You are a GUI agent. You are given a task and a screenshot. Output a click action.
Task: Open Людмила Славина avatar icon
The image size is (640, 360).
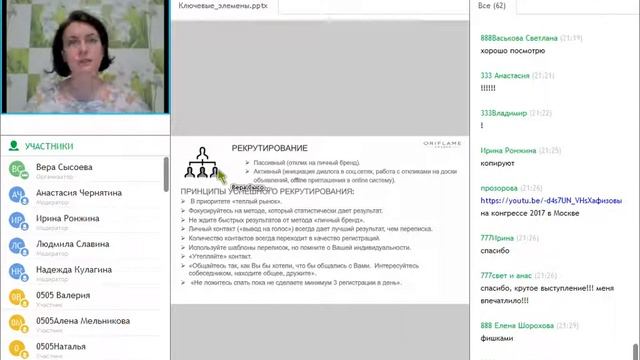(18, 247)
